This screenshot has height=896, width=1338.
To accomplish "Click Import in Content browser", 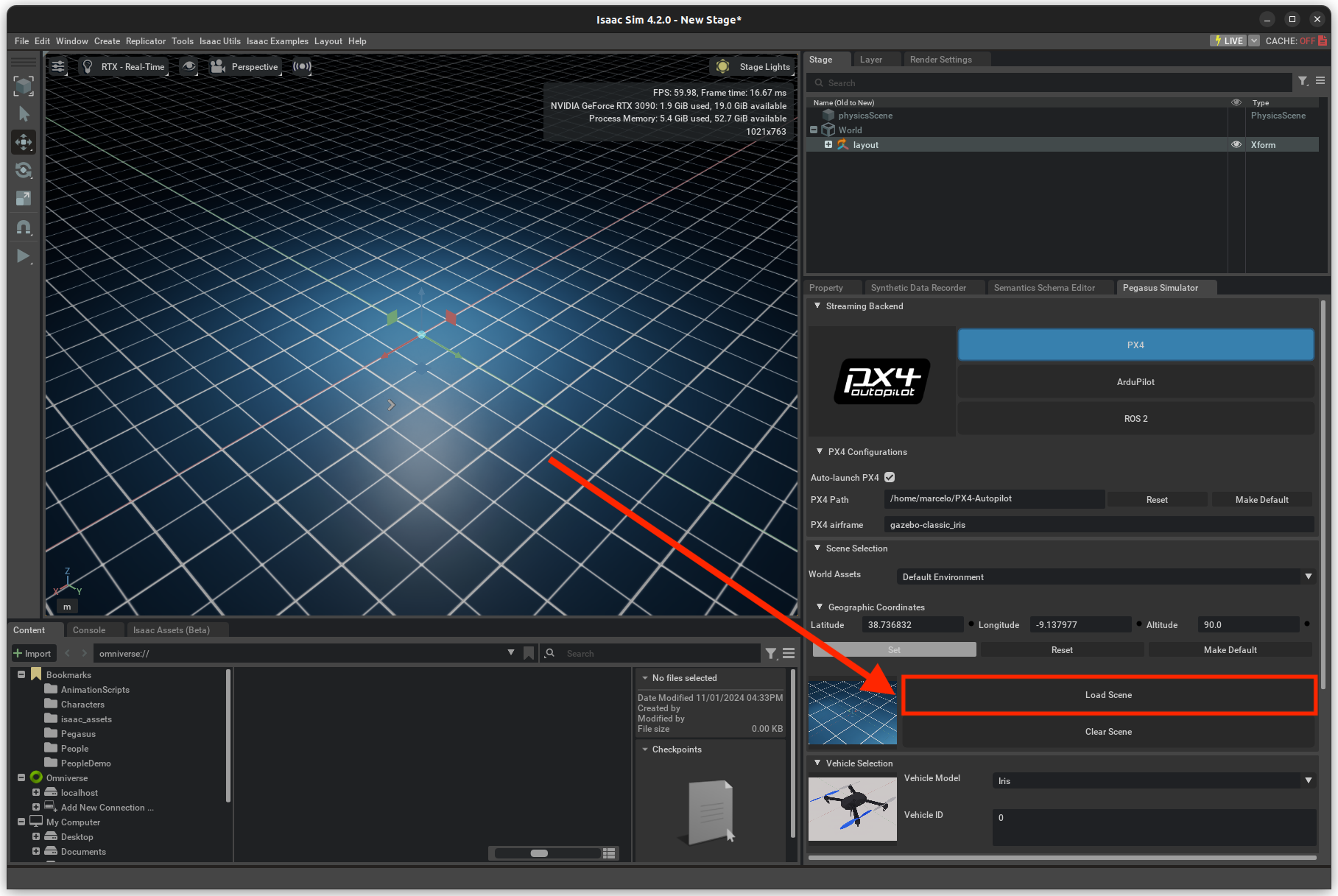I will (x=32, y=654).
